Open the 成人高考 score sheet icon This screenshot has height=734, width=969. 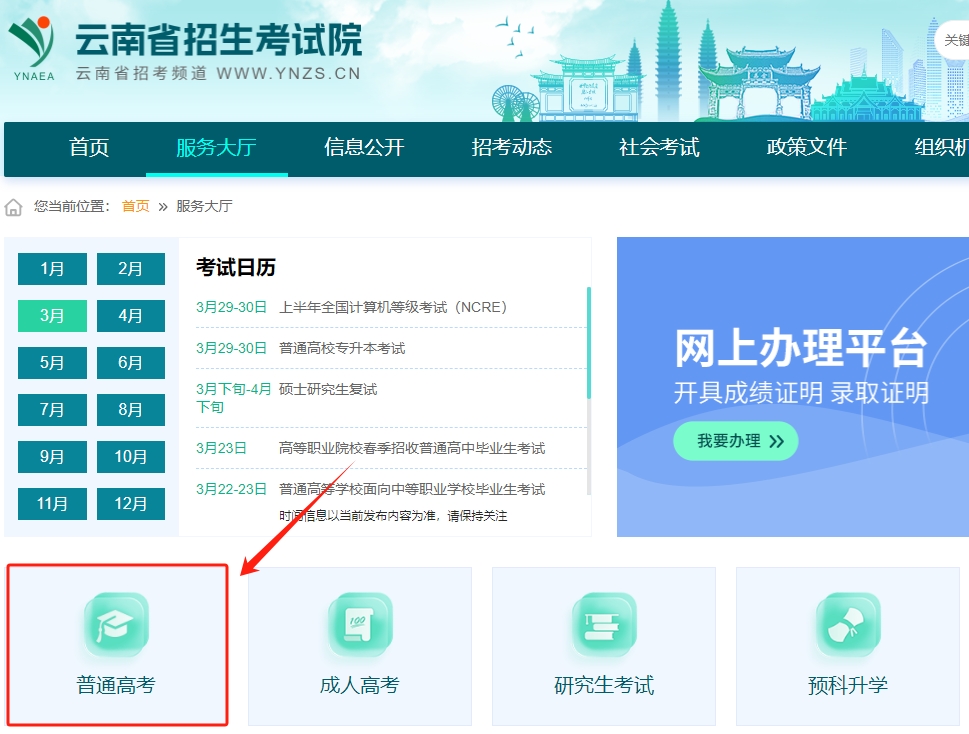360,625
